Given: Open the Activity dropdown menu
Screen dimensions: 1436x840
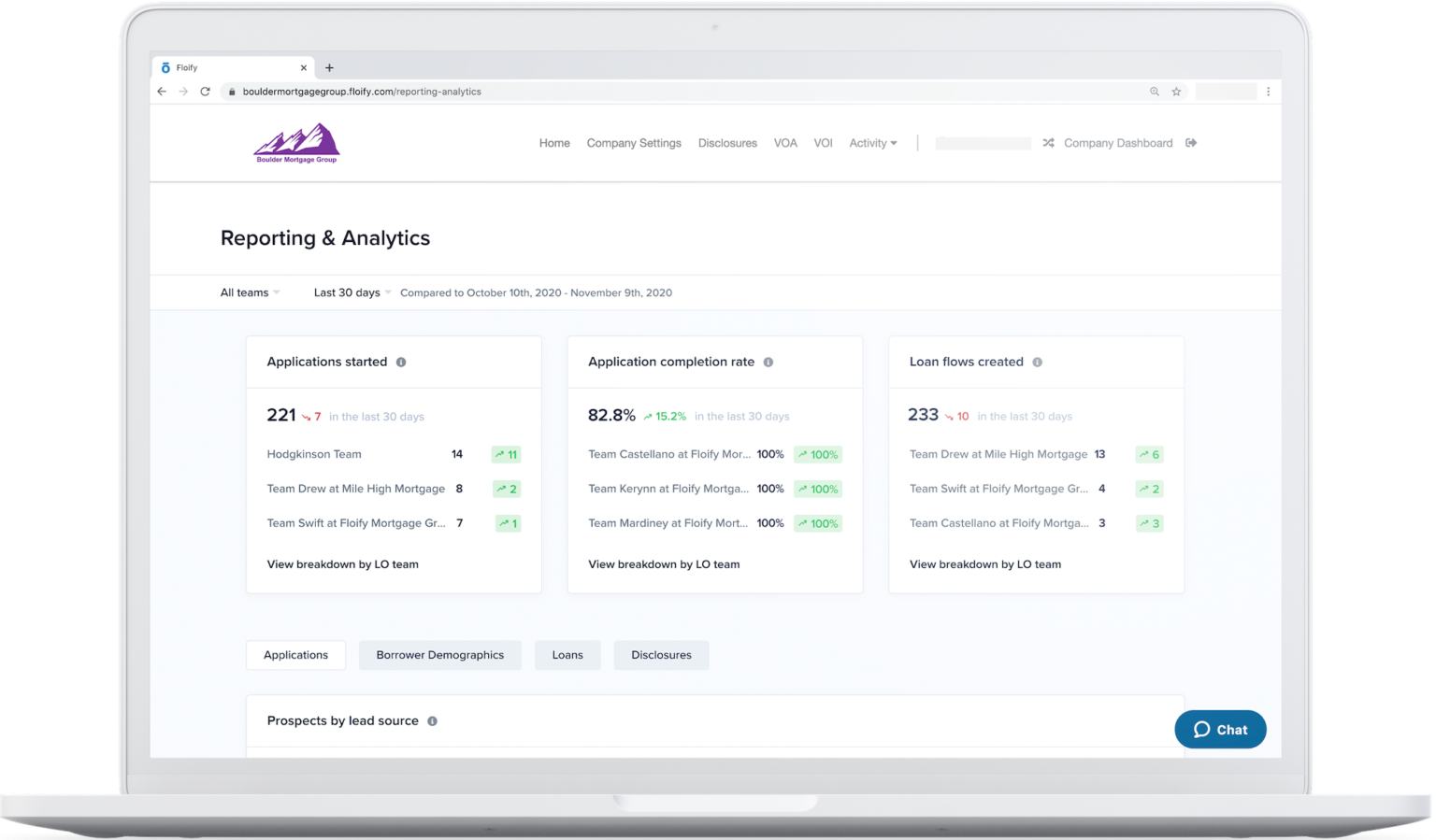Looking at the screenshot, I should tap(872, 142).
